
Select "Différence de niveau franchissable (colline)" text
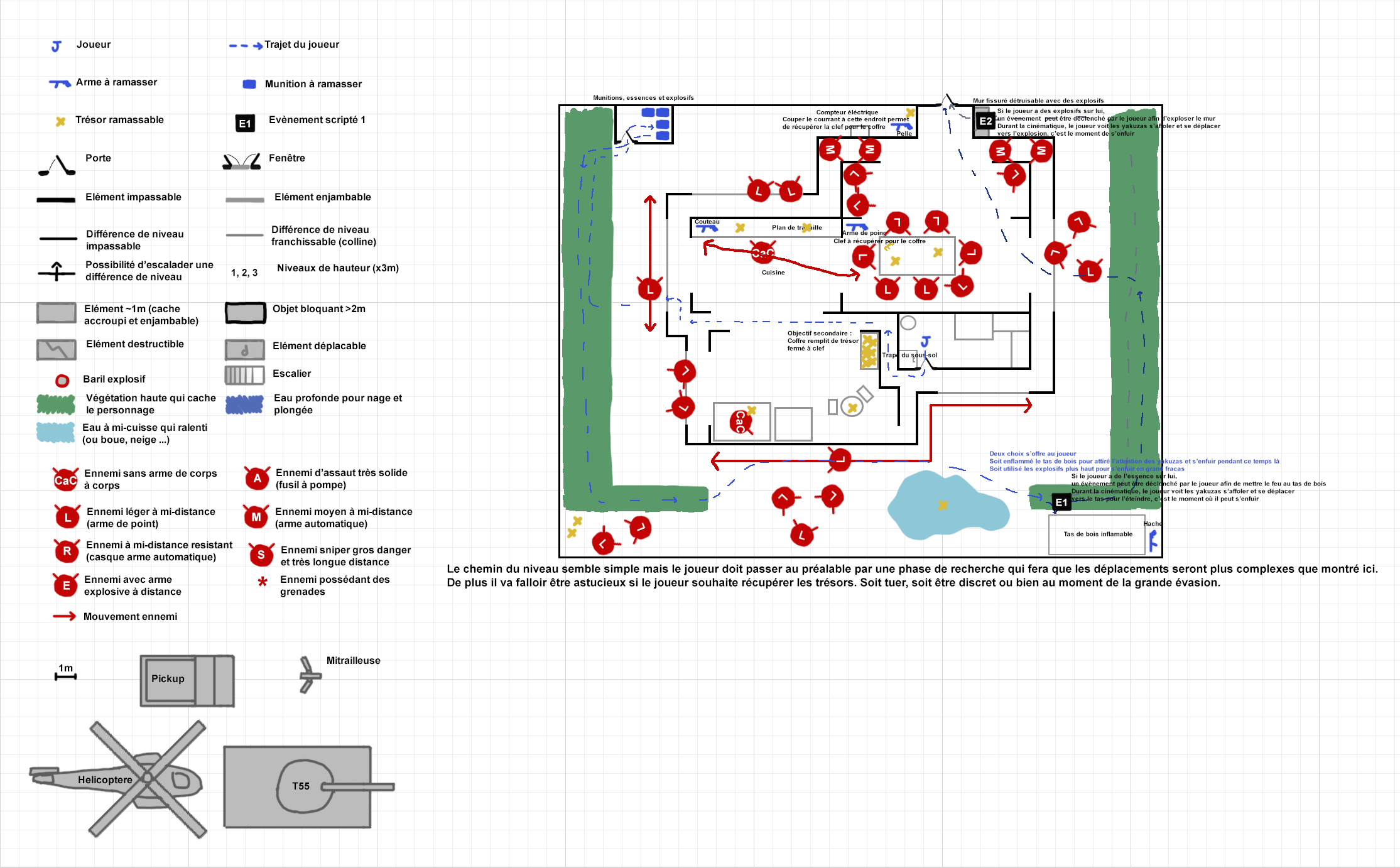click(323, 236)
